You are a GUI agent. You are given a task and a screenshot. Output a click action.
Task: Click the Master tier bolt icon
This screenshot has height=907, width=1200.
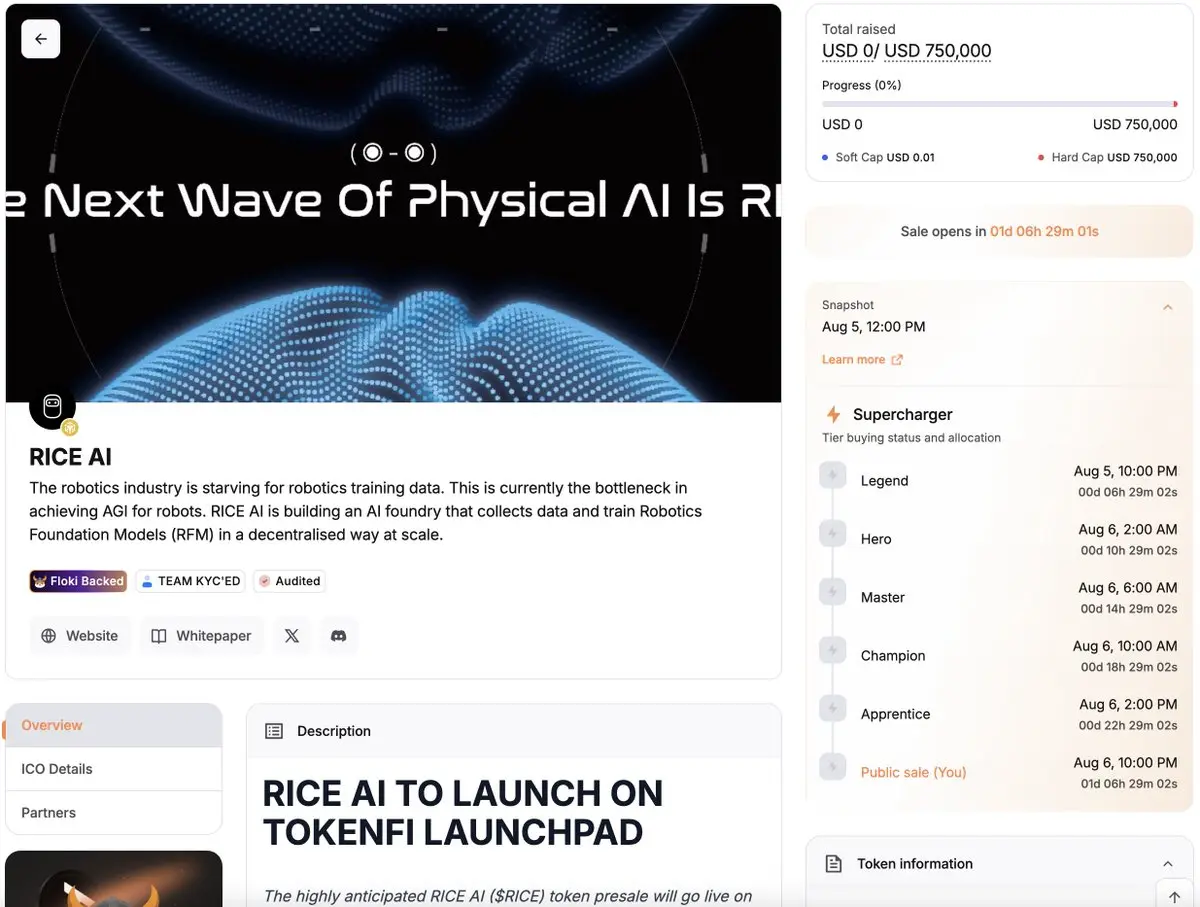pos(833,592)
